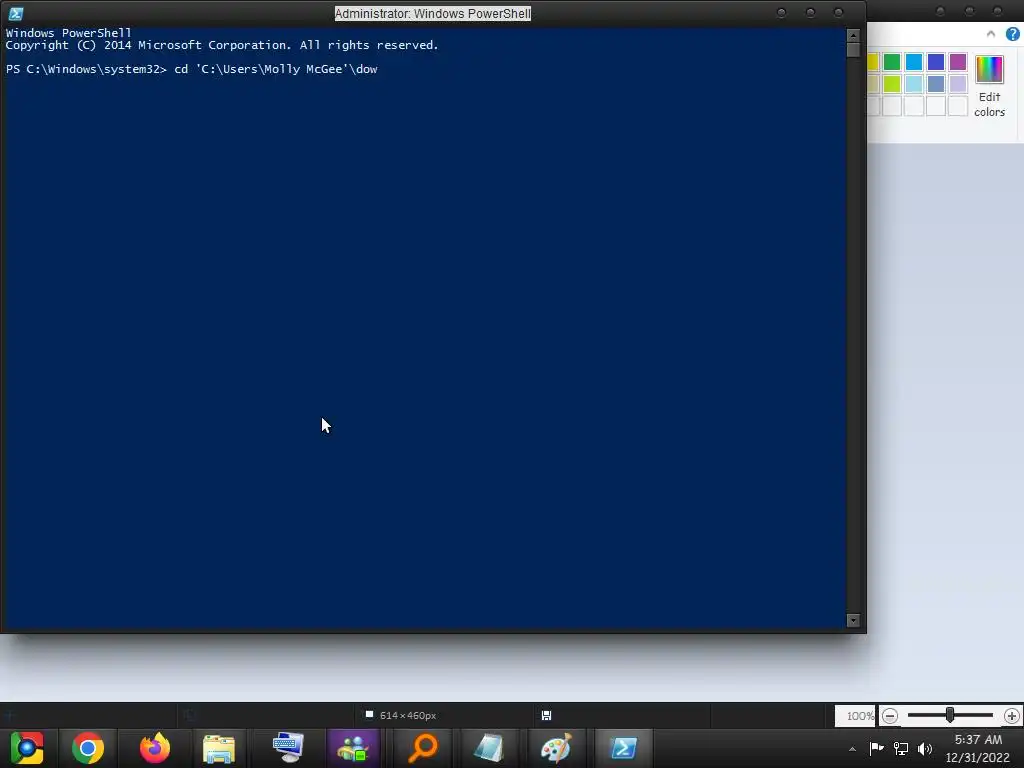Launch Google Chrome from the taskbar
Image resolution: width=1024 pixels, height=768 pixels.
[88, 748]
